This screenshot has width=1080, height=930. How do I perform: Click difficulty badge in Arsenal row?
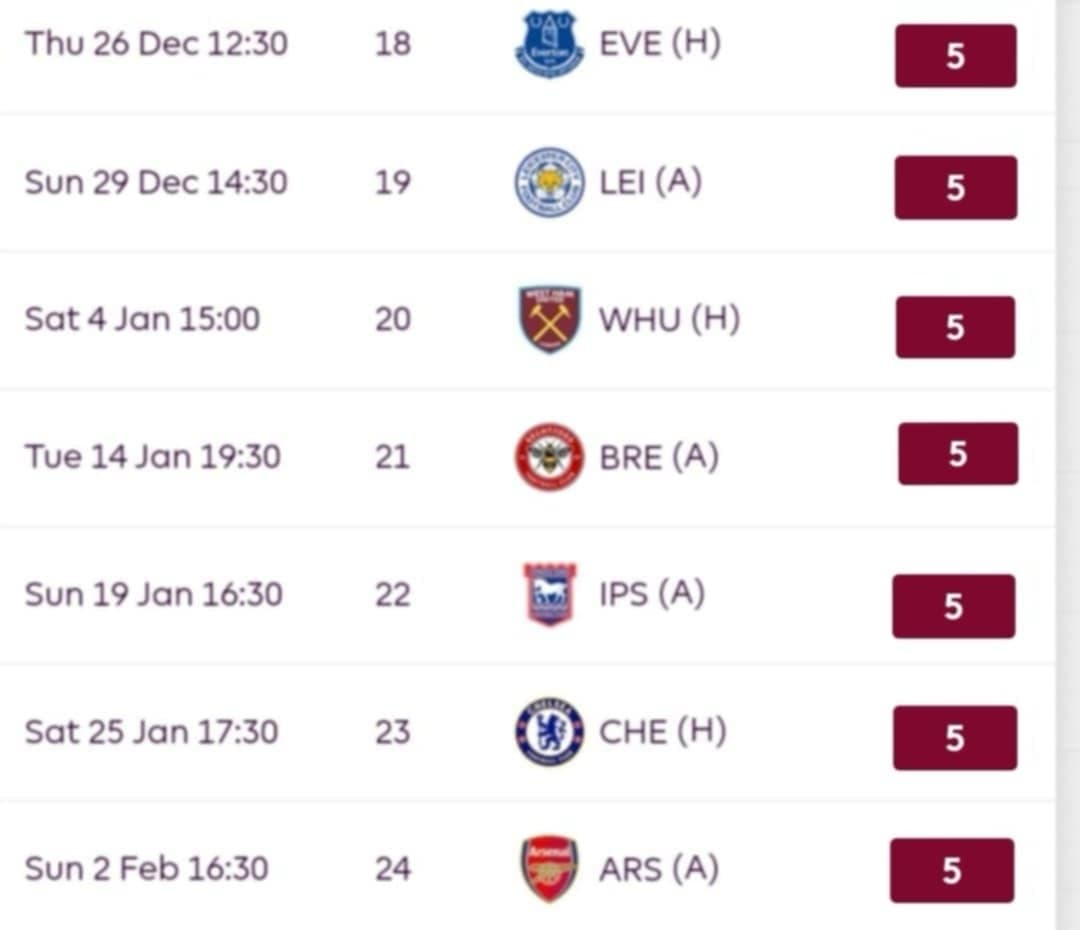(951, 870)
